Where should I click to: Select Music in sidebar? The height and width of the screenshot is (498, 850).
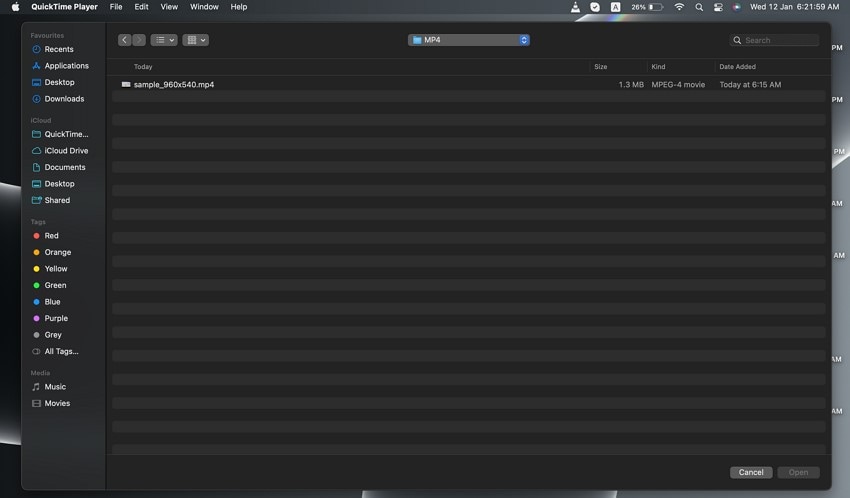[x=55, y=387]
